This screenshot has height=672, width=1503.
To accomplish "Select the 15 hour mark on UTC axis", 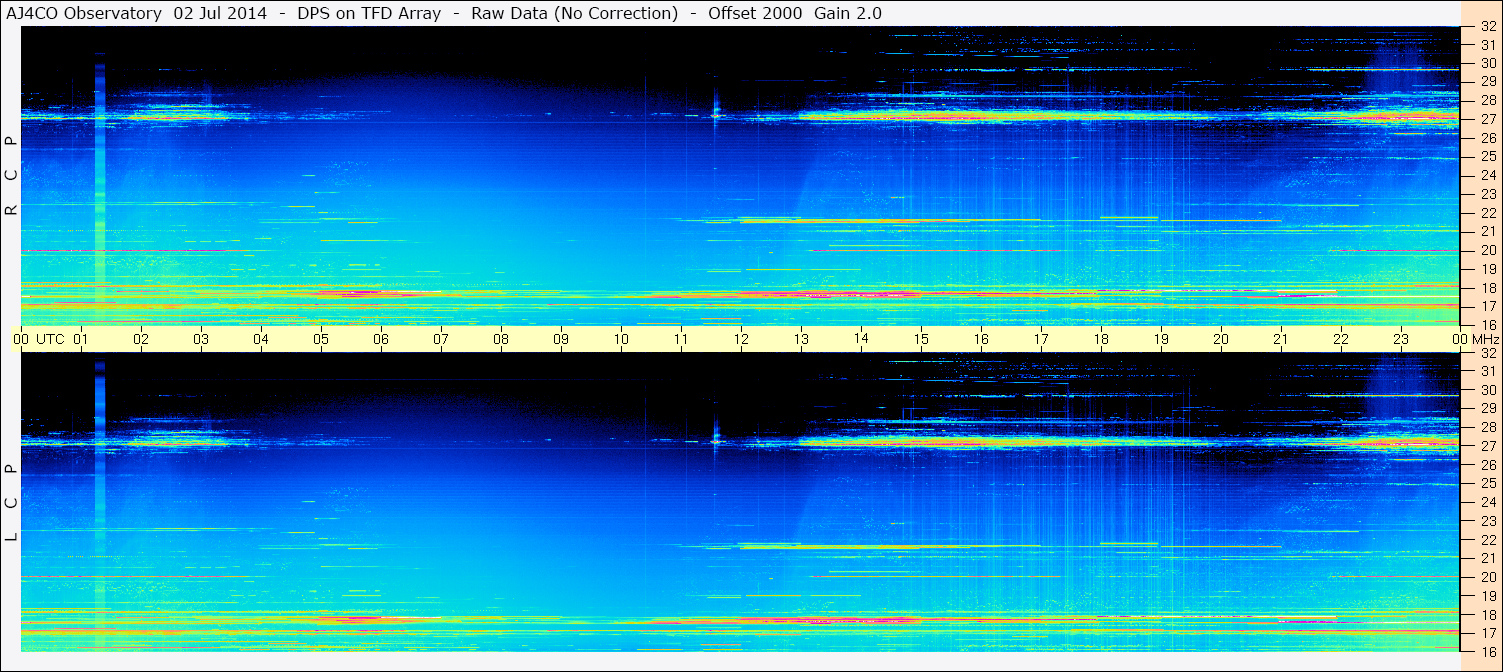I will [x=921, y=339].
